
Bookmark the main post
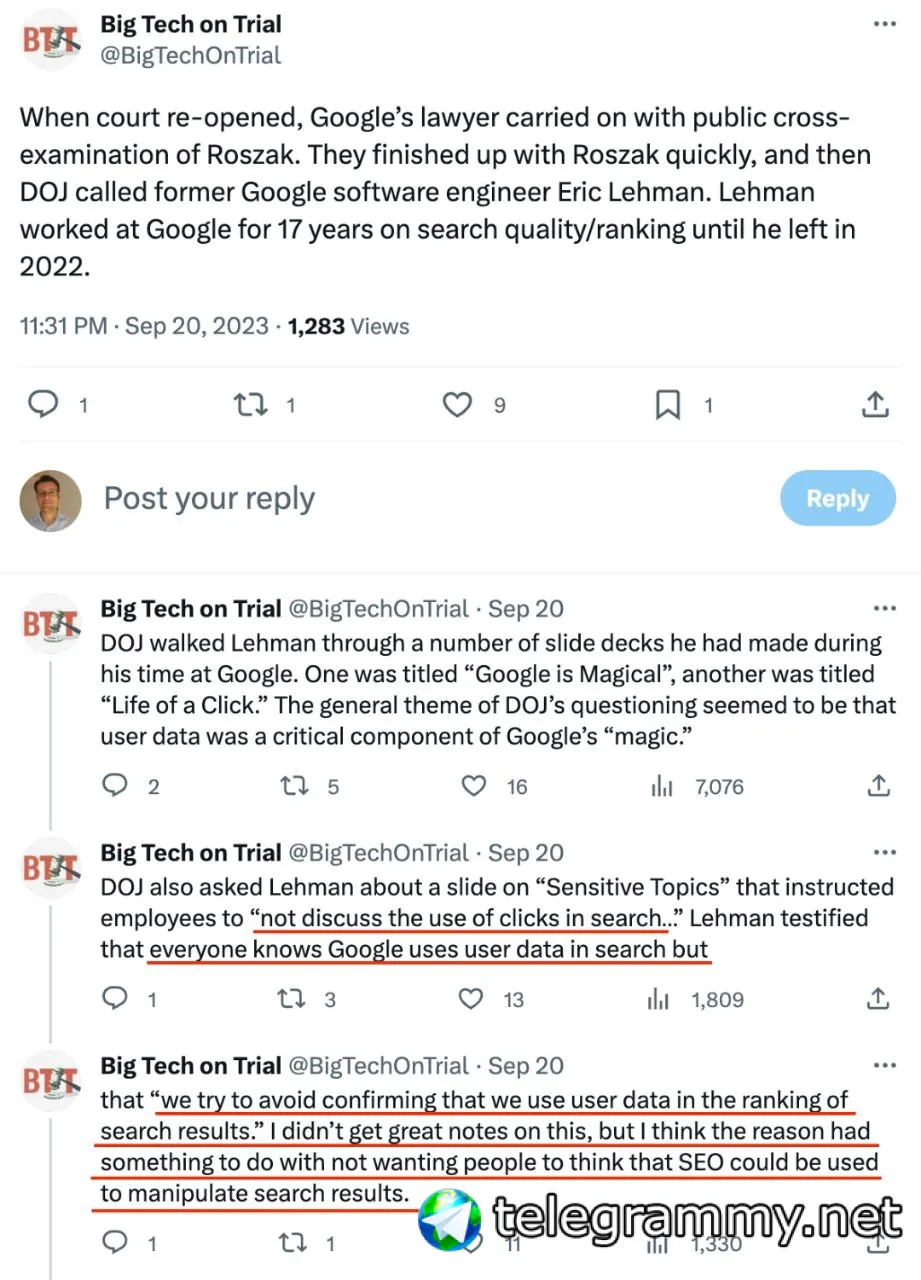(667, 405)
